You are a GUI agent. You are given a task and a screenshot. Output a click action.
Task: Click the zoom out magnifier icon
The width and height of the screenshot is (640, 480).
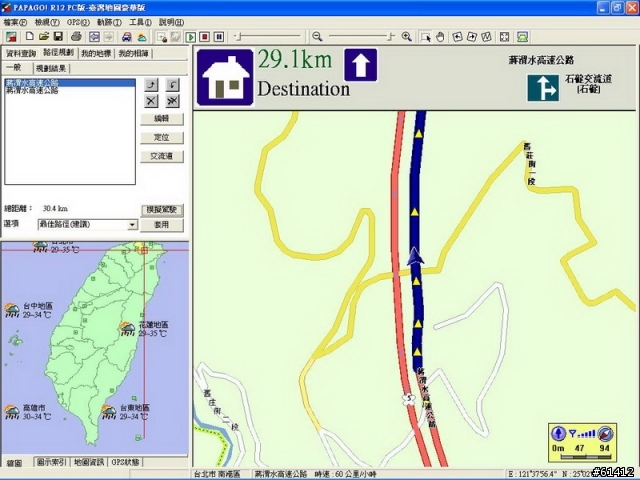coord(317,37)
